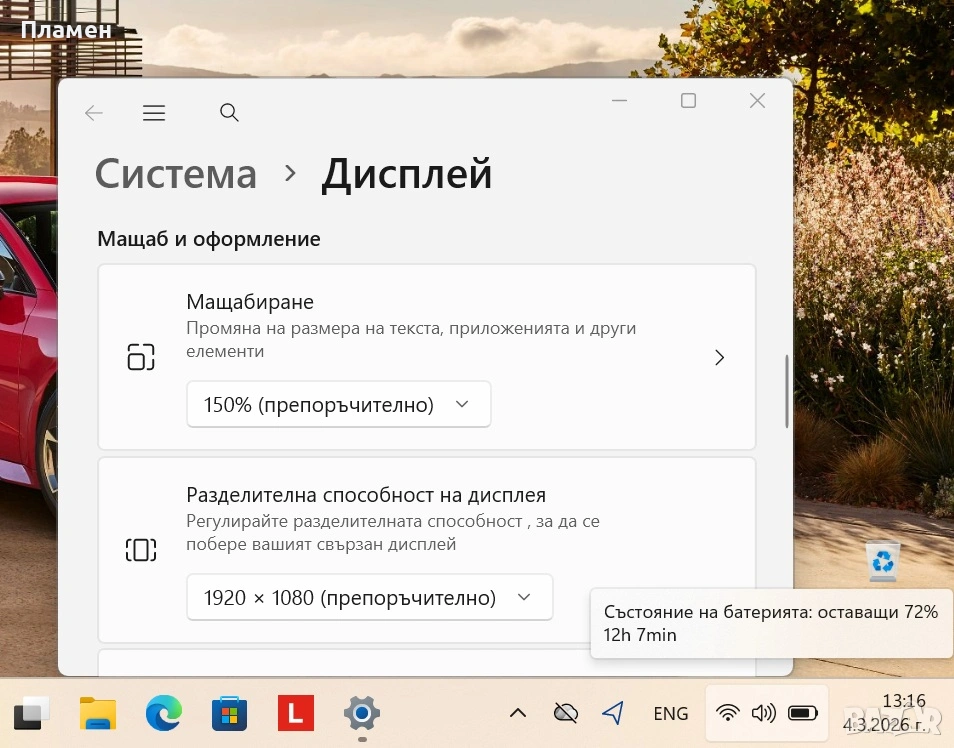Viewport: 954px width, 748px height.
Task: Open the 150% scaling dropdown
Action: pos(338,404)
